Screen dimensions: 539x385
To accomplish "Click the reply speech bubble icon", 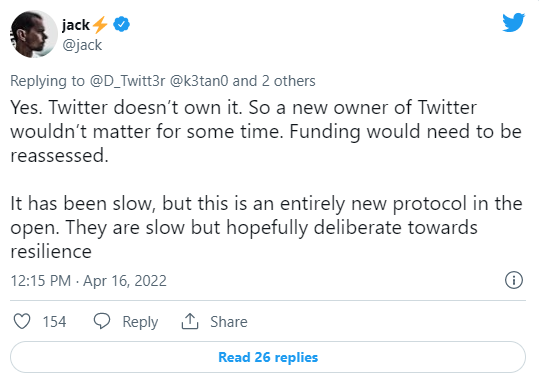I will 102,321.
